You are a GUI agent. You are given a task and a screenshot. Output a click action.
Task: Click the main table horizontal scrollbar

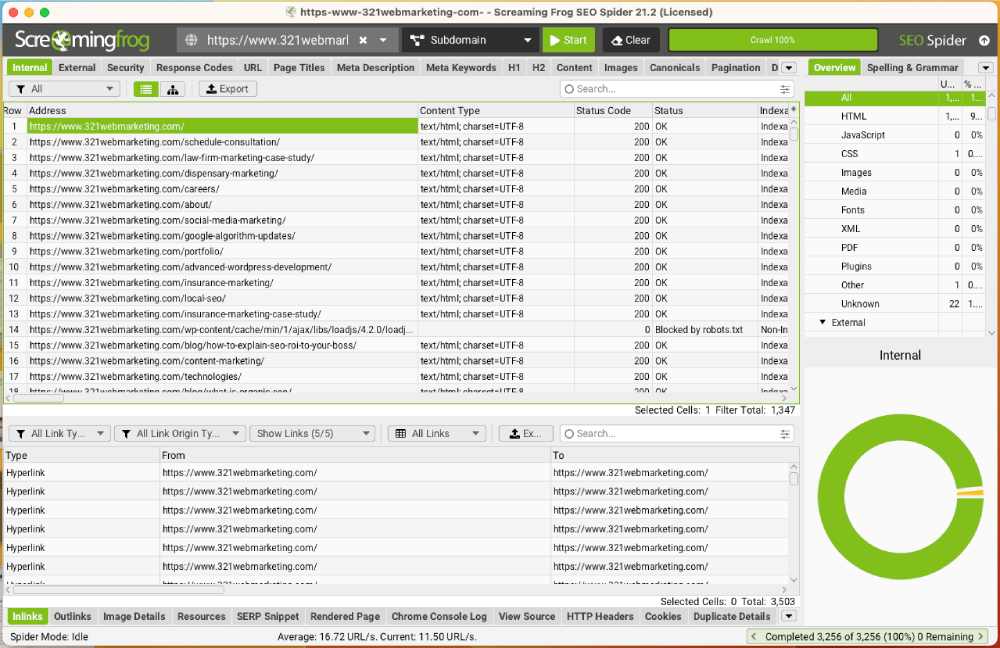tap(38, 399)
